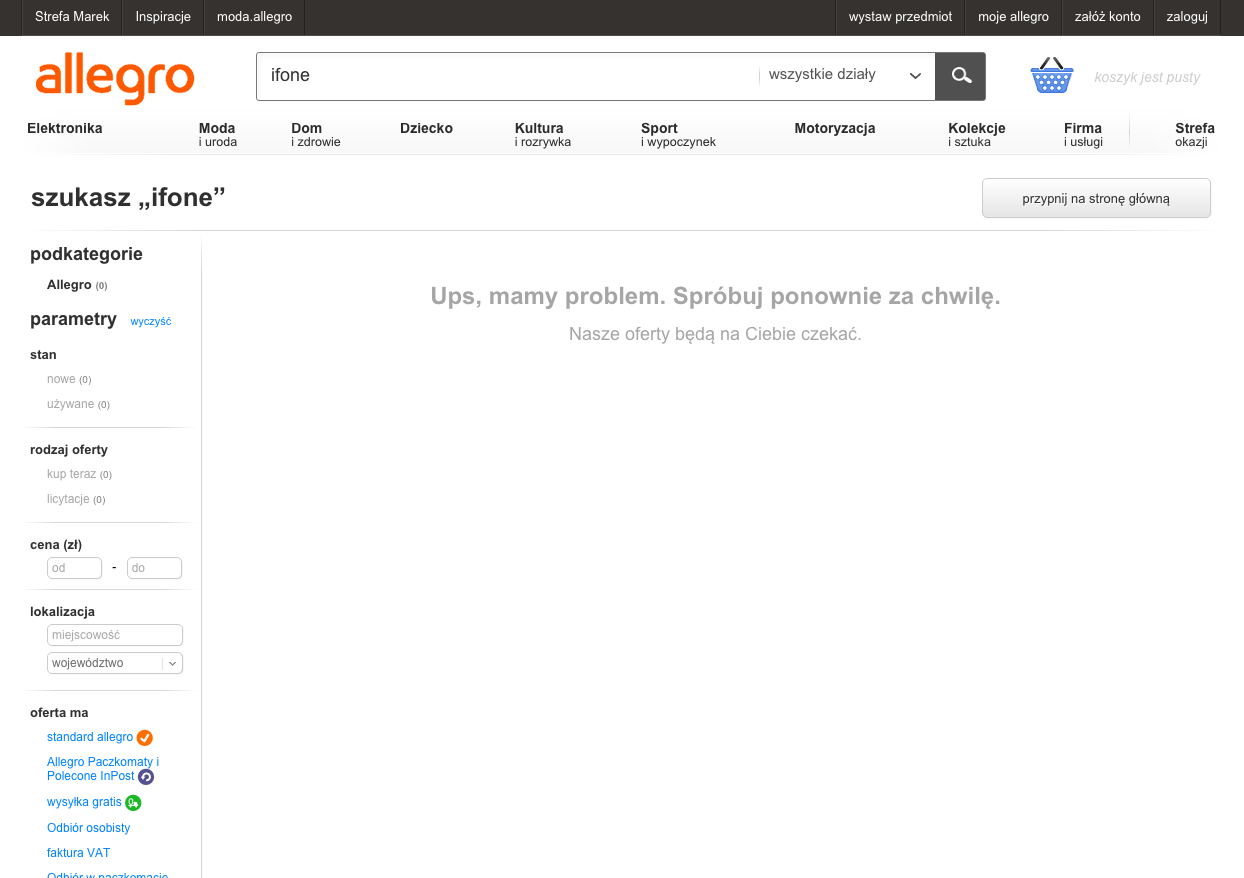The image size is (1244, 878).
Task: Click the orange standard allegro checkmark badge
Action: pos(145,738)
